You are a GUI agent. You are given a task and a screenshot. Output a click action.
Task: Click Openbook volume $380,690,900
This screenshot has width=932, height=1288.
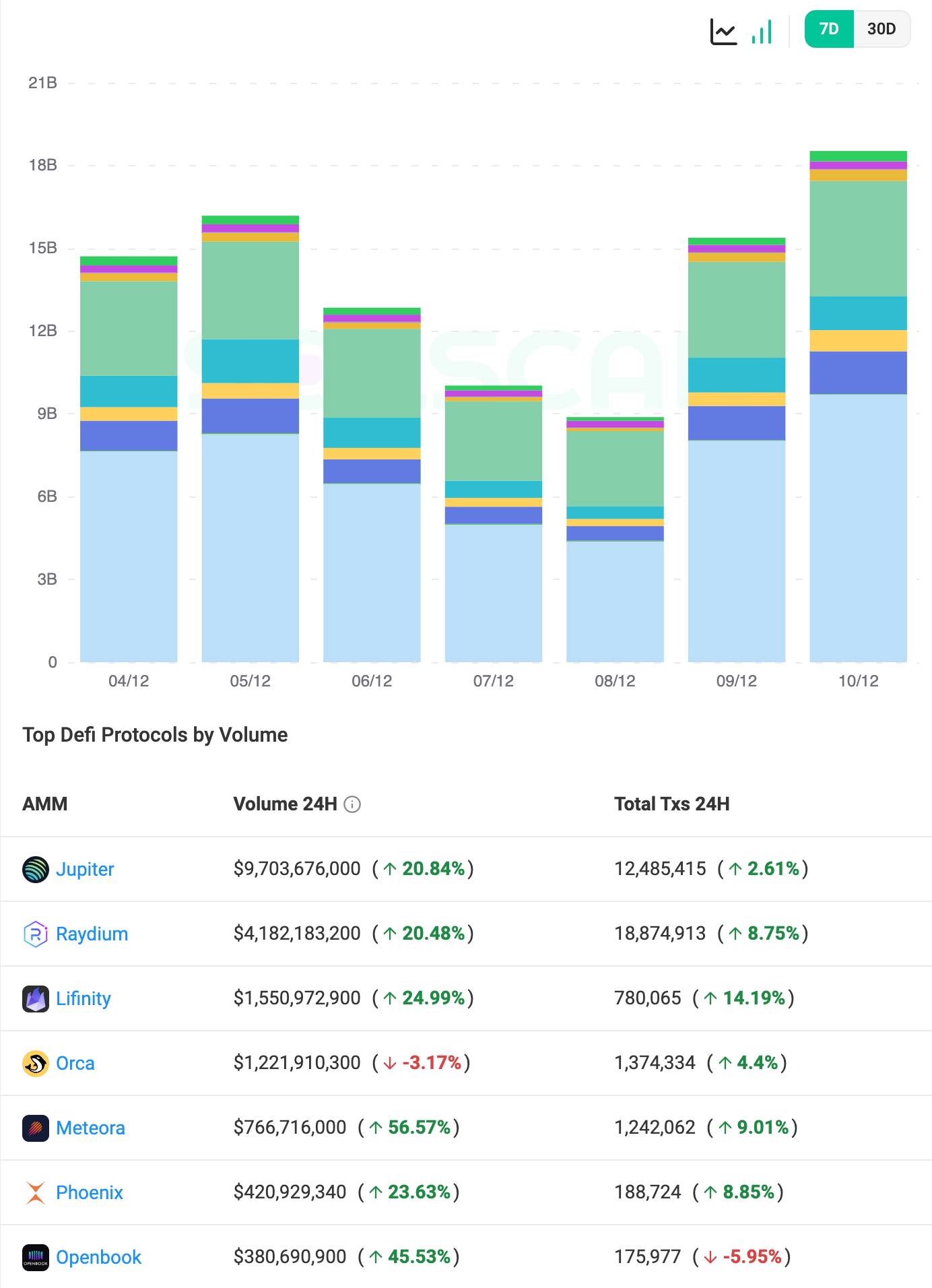tap(290, 1257)
